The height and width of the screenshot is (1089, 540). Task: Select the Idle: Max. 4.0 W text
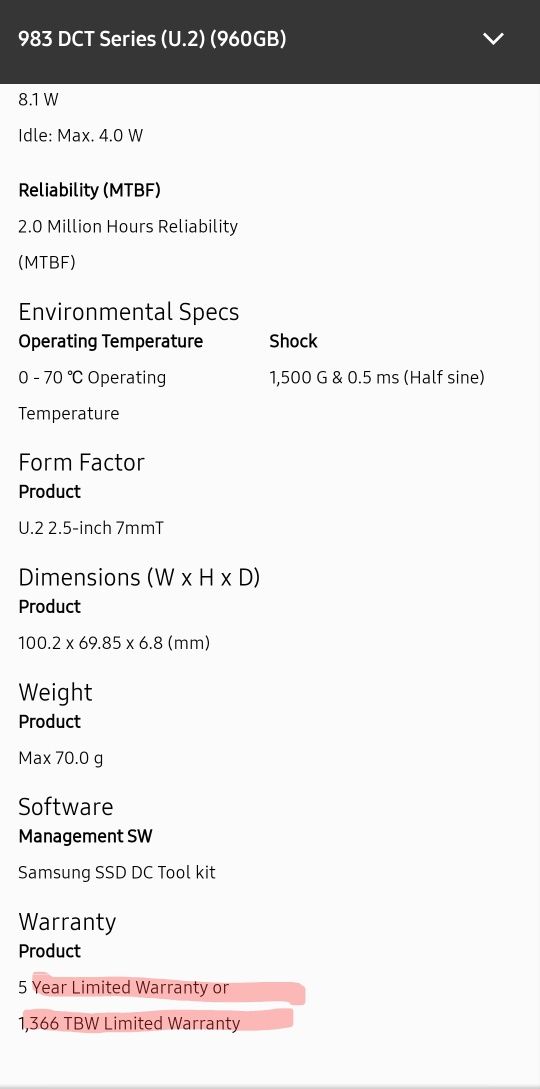point(81,135)
